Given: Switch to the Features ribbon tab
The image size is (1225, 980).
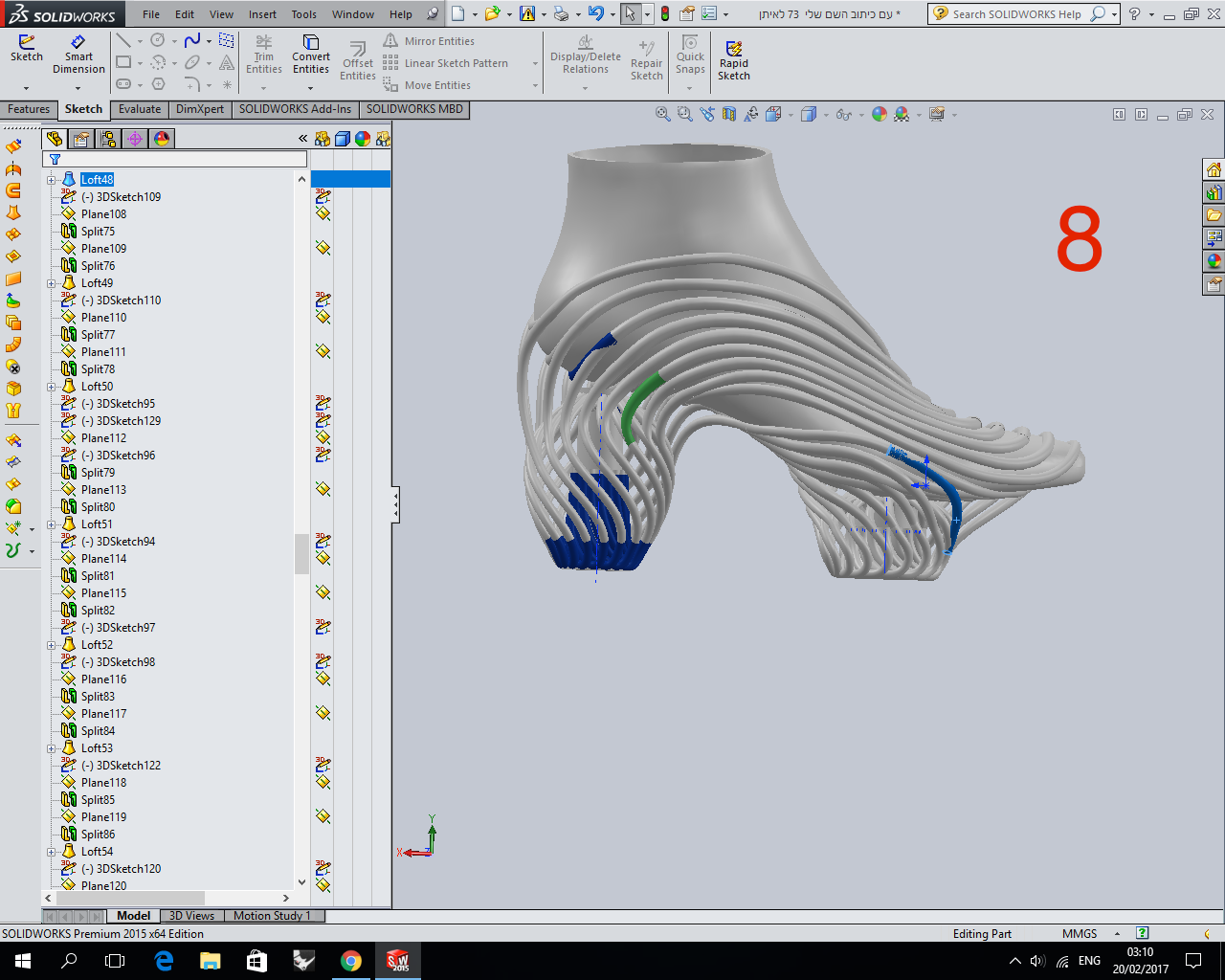Looking at the screenshot, I should tap(28, 109).
